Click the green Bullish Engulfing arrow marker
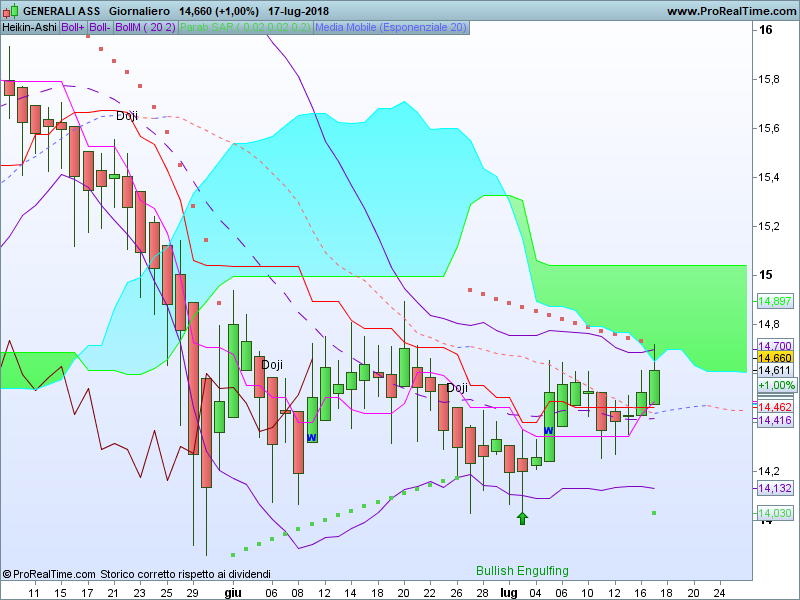The image size is (800, 600). pyautogui.click(x=522, y=518)
